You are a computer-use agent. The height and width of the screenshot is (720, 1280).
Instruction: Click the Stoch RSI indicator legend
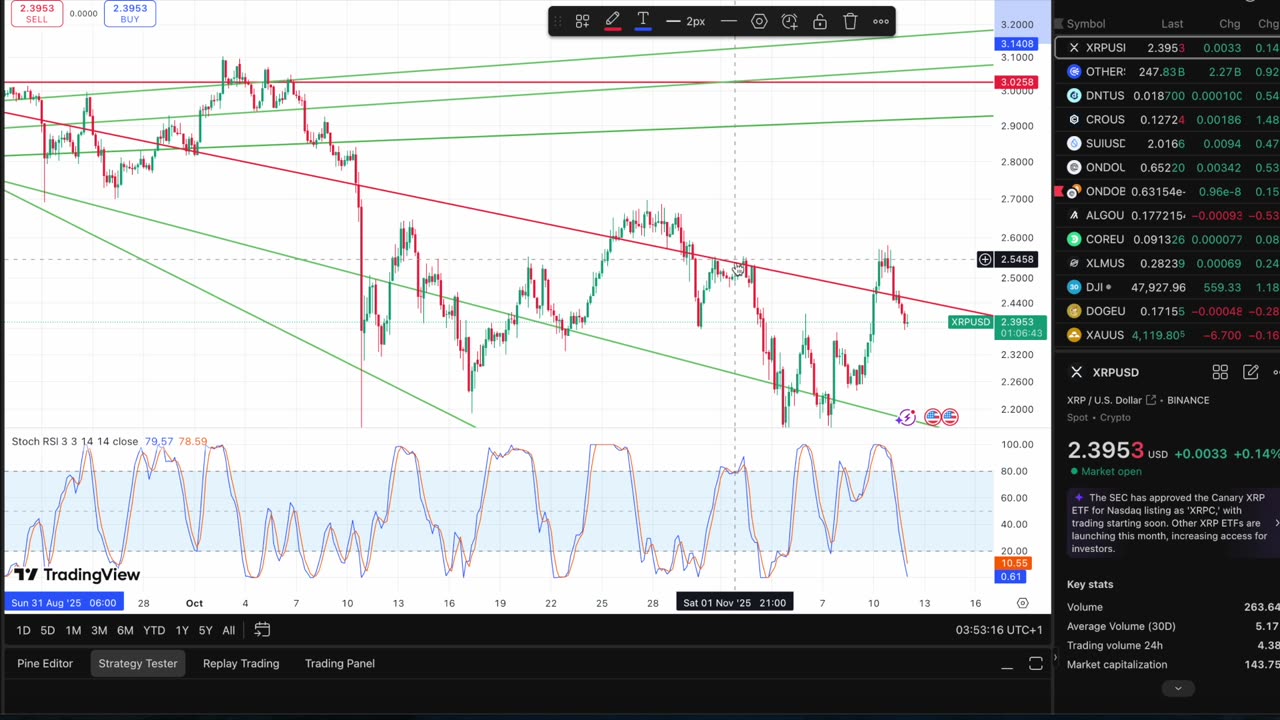tap(75, 441)
